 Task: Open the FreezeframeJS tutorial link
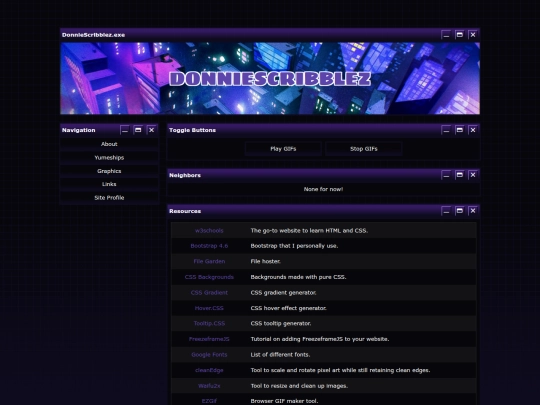209,339
